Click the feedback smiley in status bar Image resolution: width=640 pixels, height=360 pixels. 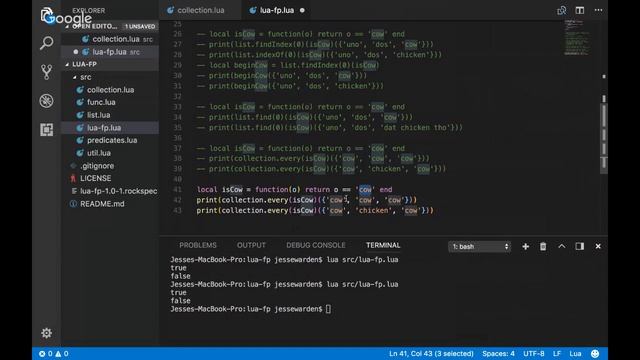(595, 353)
